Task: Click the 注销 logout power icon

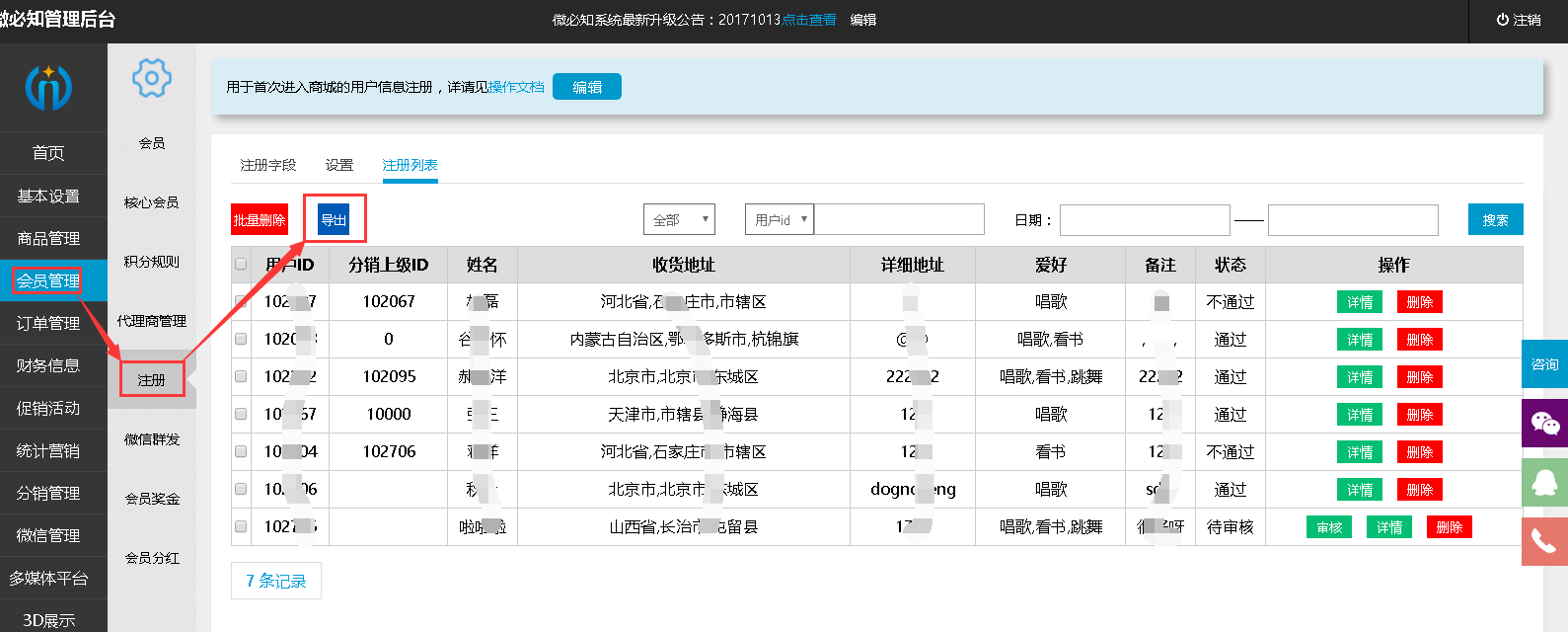Action: click(x=1503, y=20)
